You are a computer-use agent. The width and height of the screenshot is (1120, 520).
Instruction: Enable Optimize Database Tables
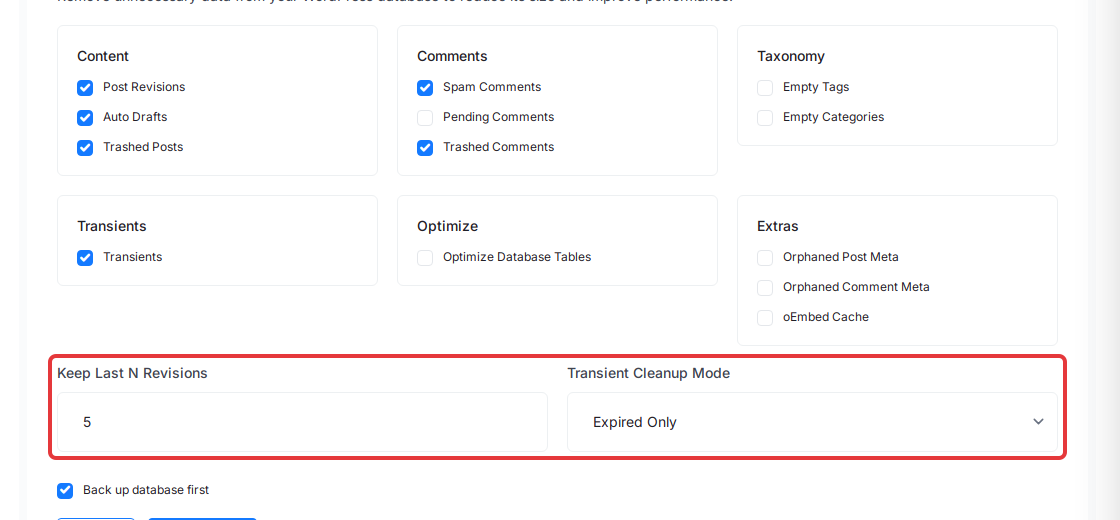pos(425,258)
